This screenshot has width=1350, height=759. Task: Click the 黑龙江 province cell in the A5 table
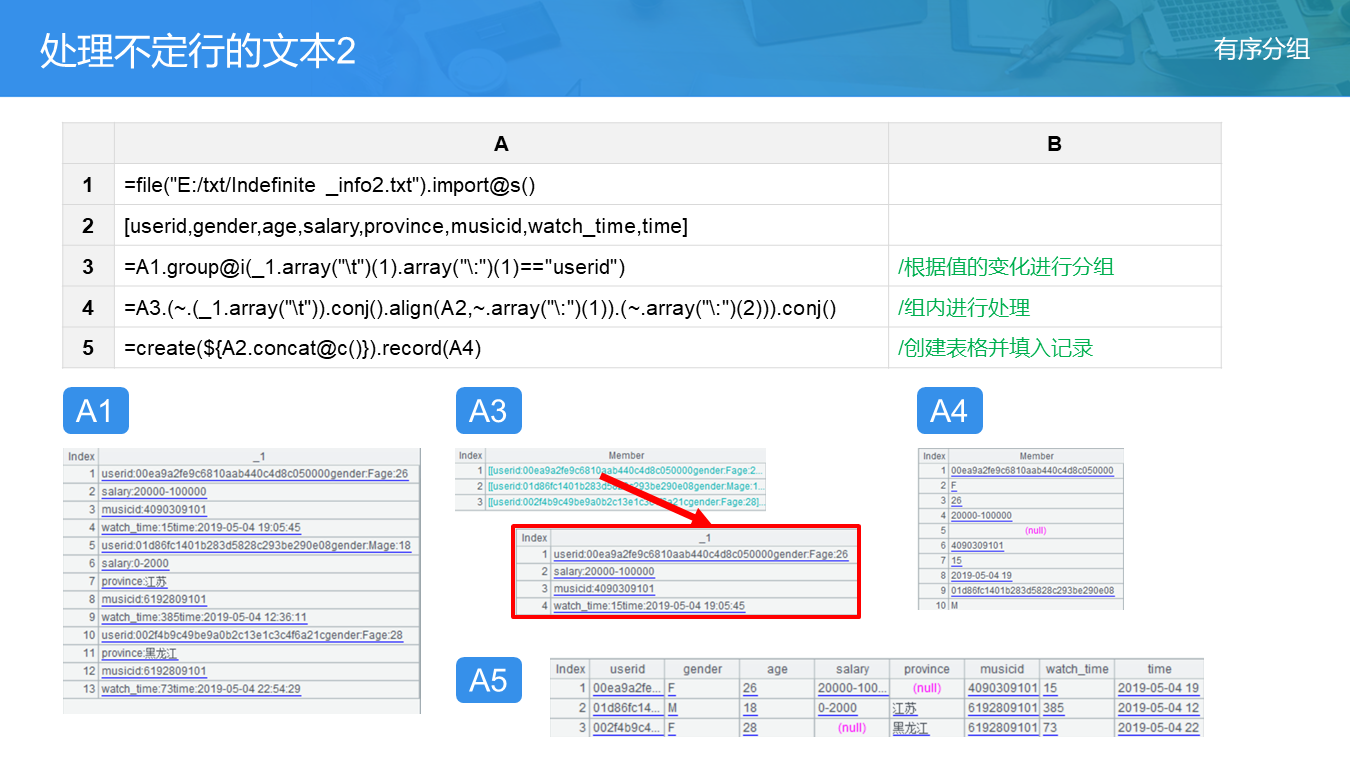pyautogui.click(x=910, y=728)
